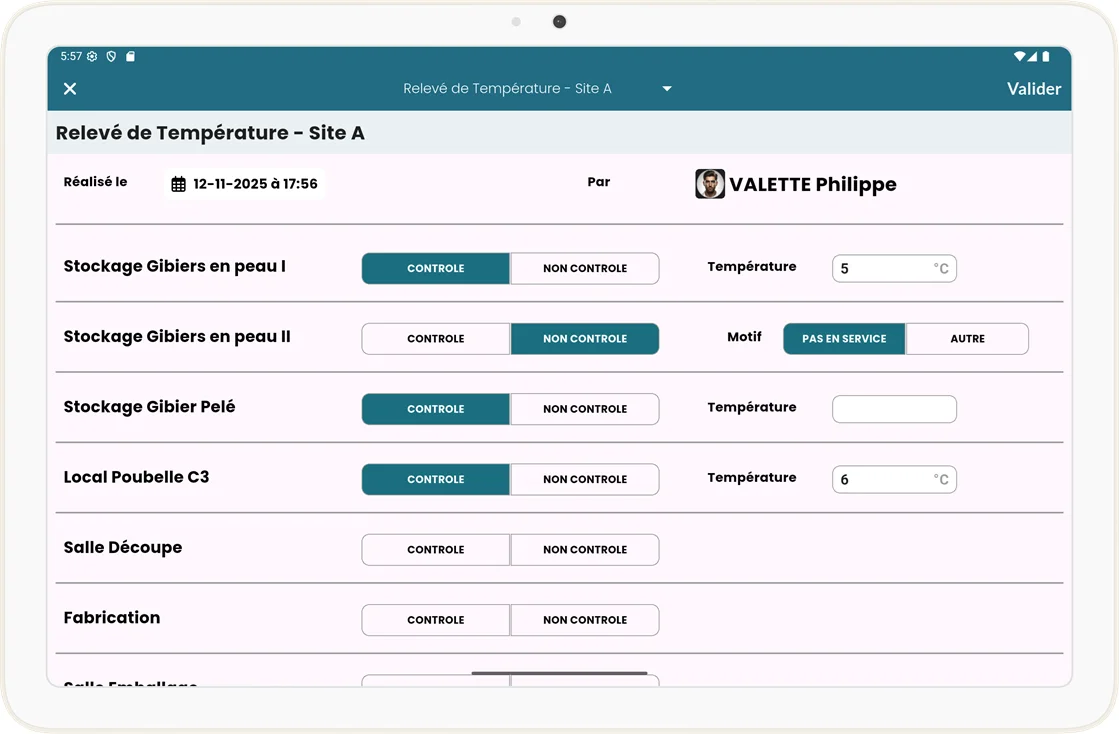Screen dimensions: 1119x734
Task: Edit the Local Poubelle C3 temperature field
Action: click(894, 479)
